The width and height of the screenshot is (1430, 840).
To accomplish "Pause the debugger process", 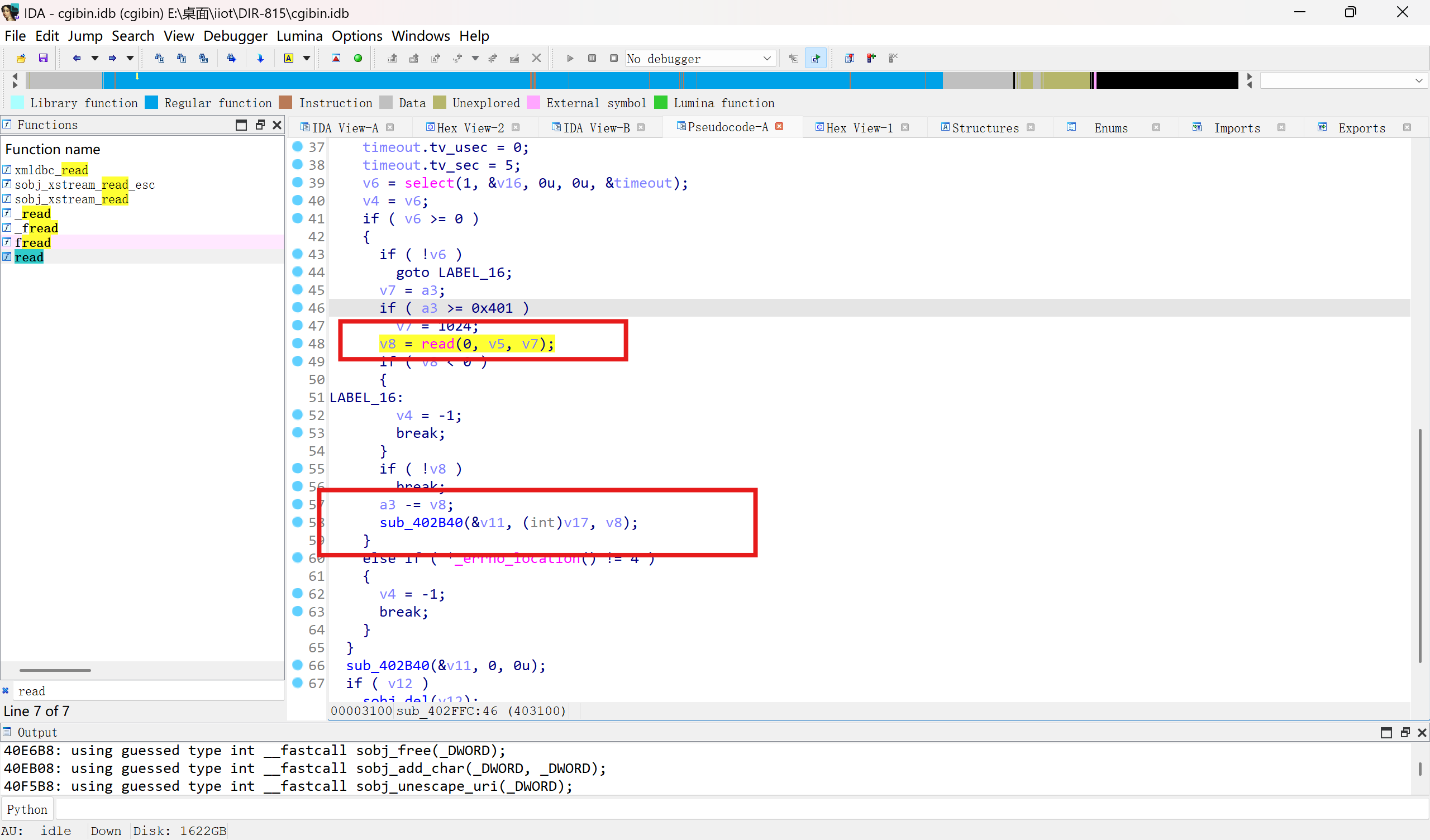I will point(592,58).
